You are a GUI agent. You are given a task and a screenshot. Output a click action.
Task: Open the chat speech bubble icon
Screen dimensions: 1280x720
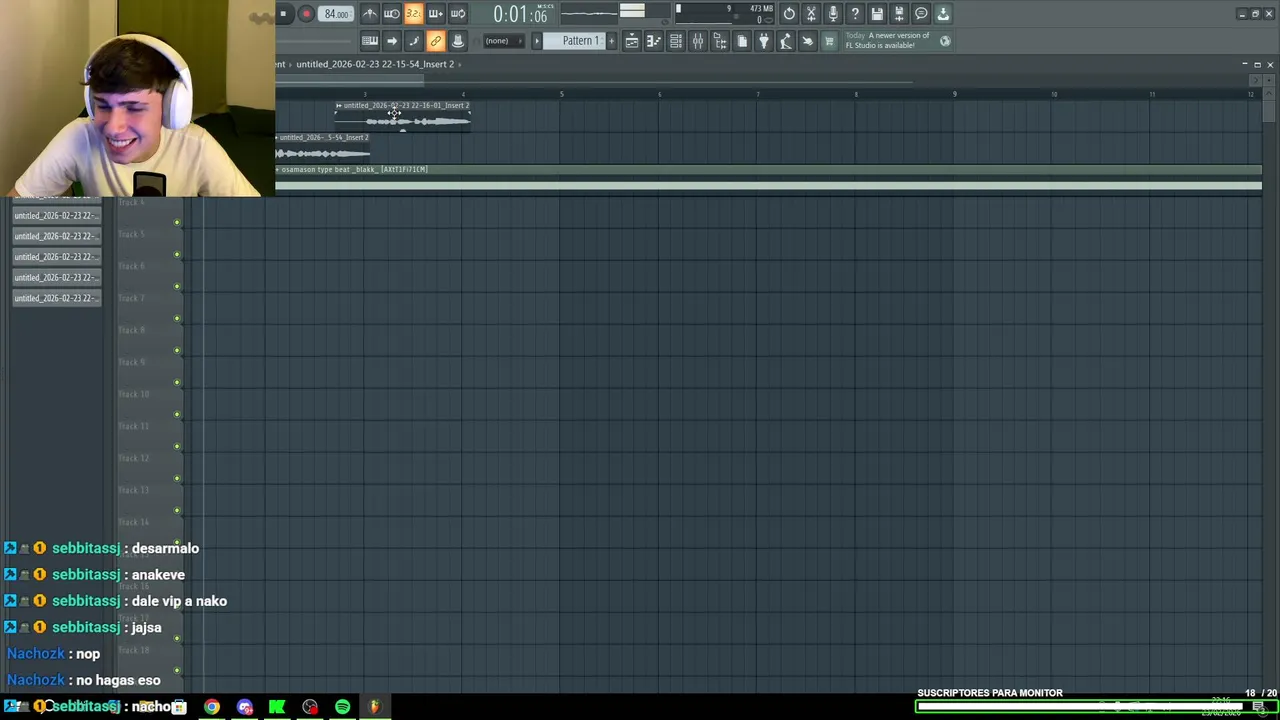click(x=921, y=14)
